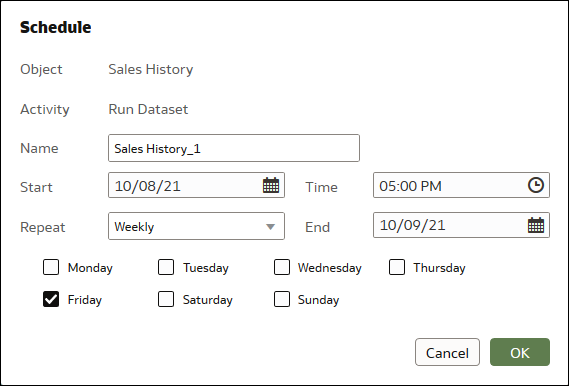Click the Start label
Screen dimensions: 569x386
(36, 187)
